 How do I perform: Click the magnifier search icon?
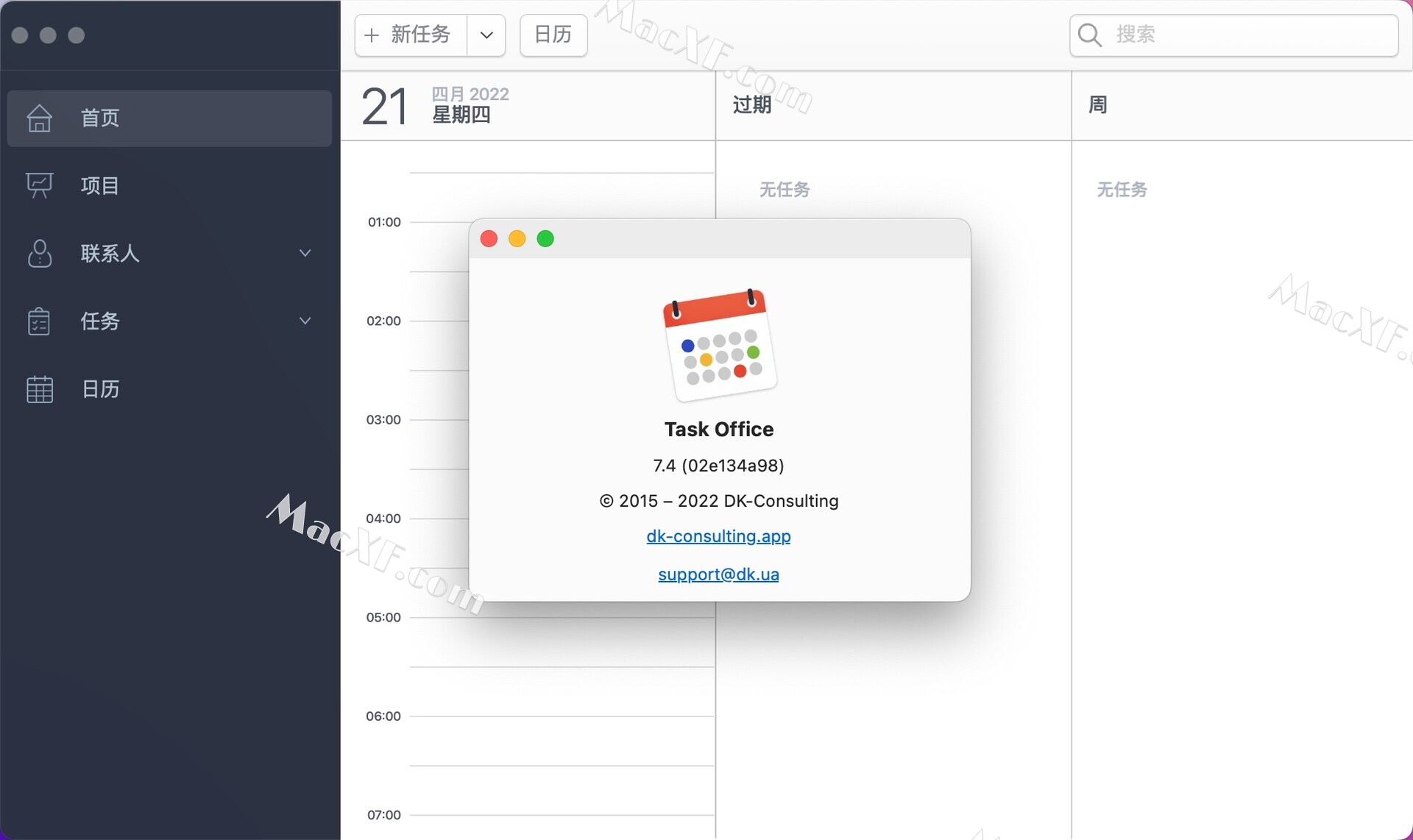coord(1090,35)
